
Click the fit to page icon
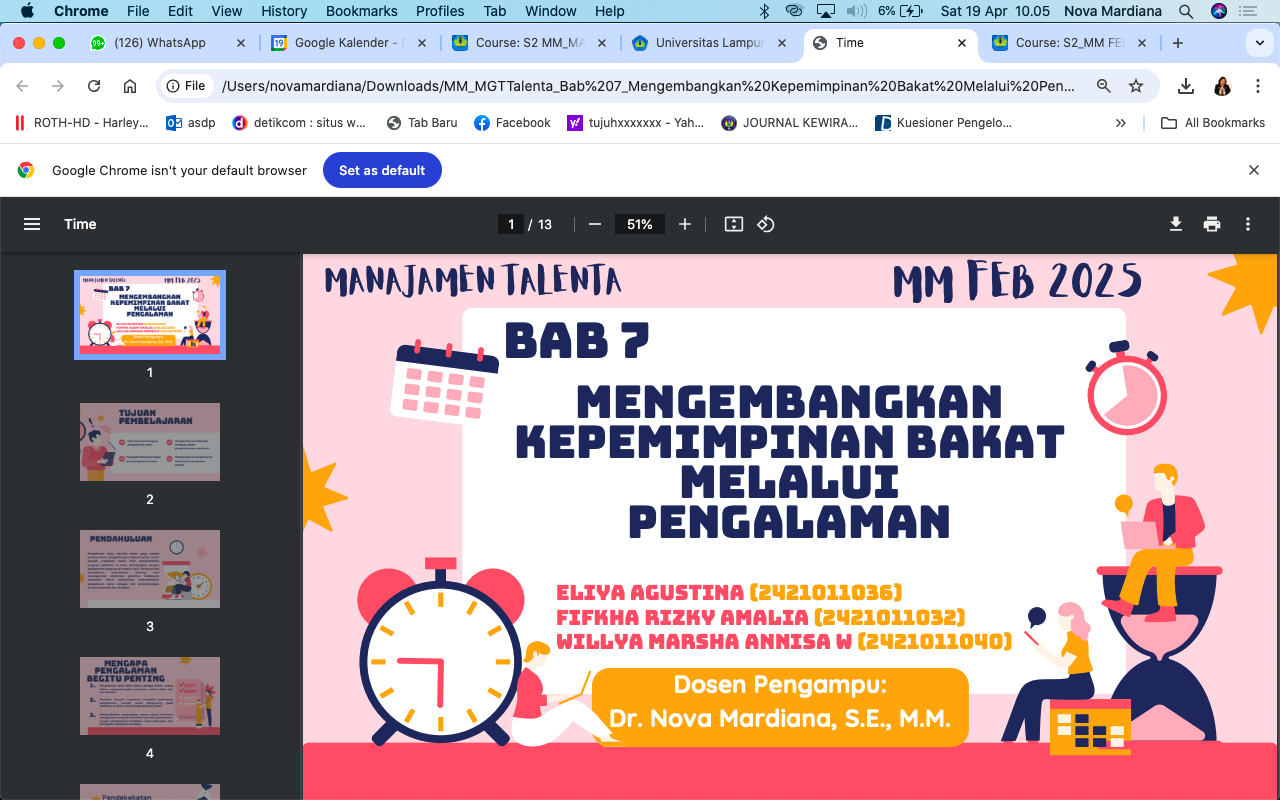[734, 224]
